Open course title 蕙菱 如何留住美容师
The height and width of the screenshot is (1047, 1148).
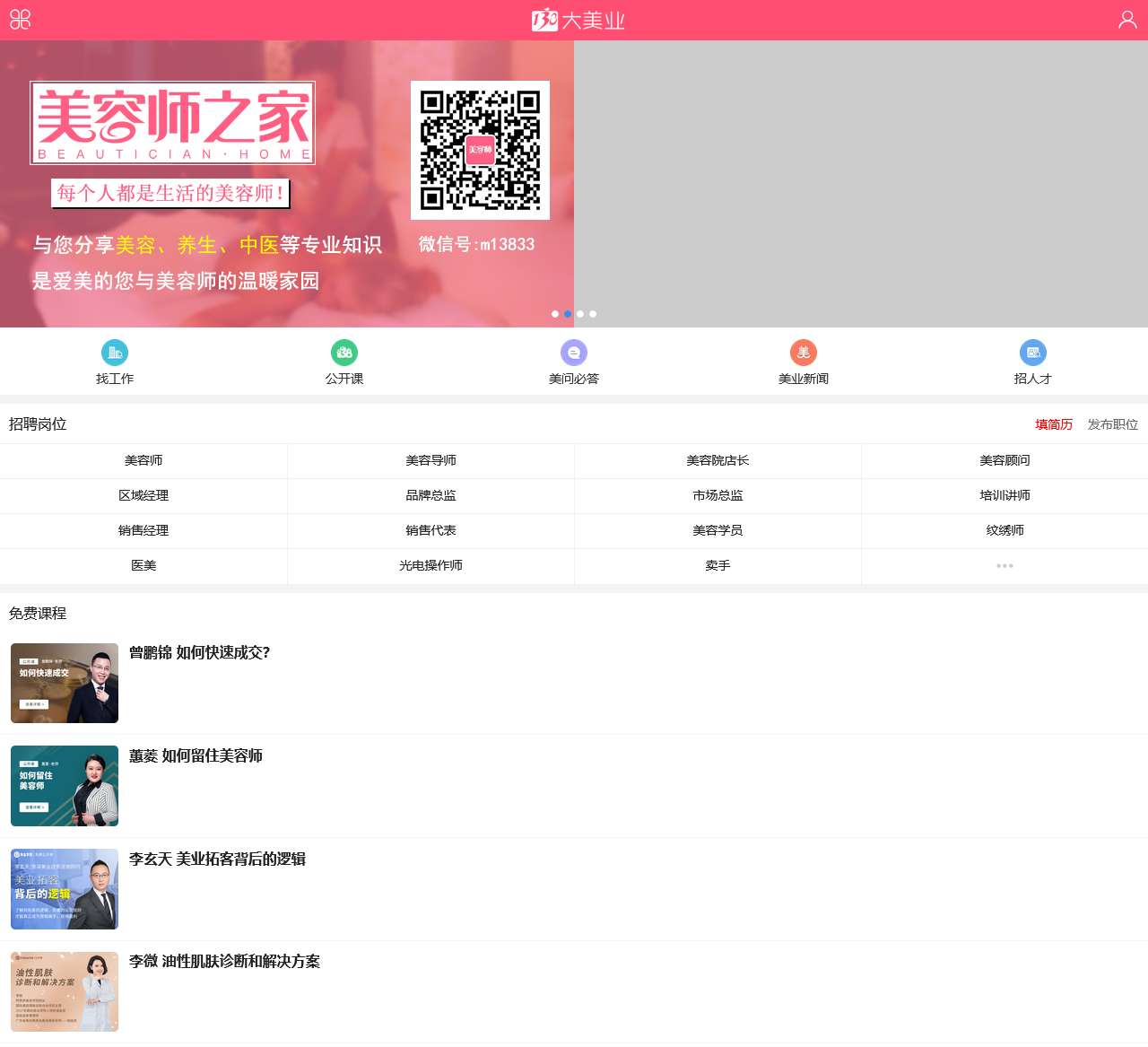[196, 755]
